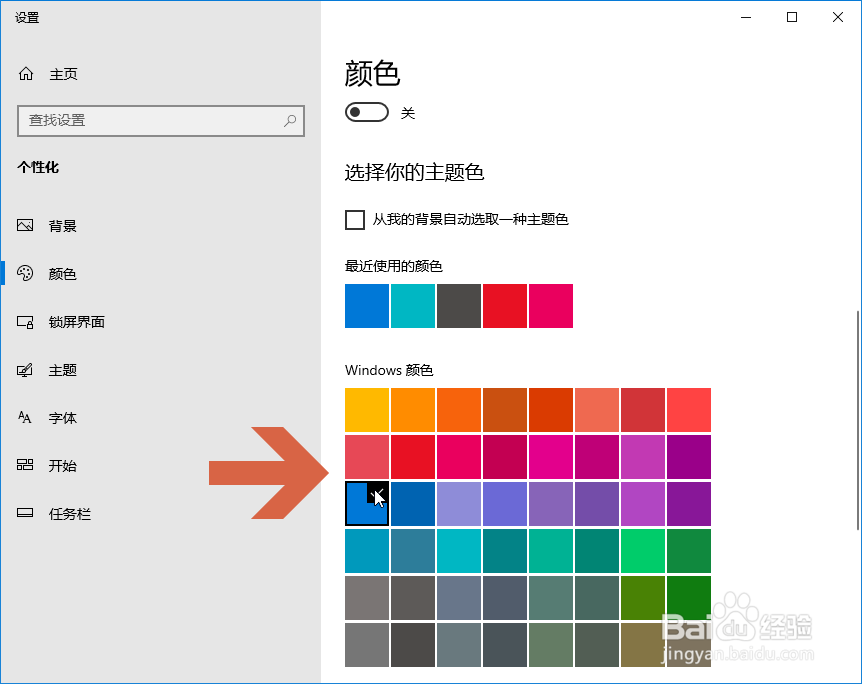Click the vertical scrollbar on the right
862x684 pixels.
tap(858, 421)
